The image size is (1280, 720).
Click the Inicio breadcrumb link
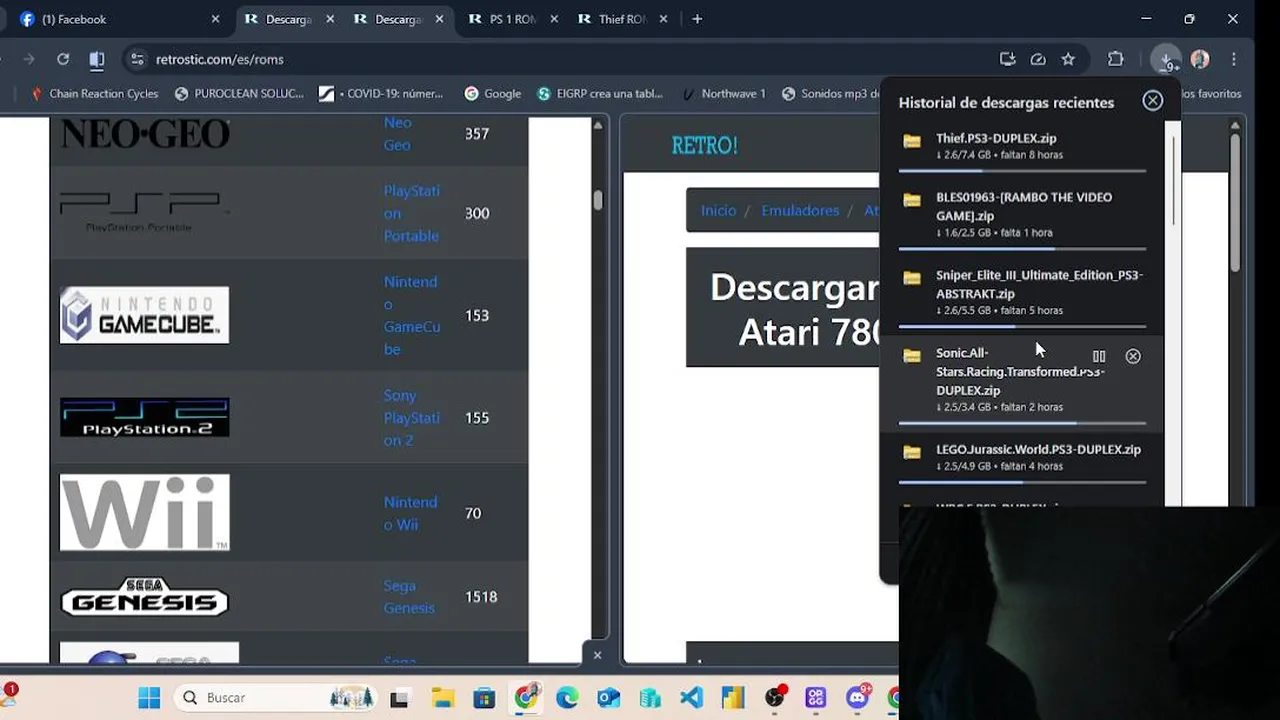pyautogui.click(x=718, y=210)
